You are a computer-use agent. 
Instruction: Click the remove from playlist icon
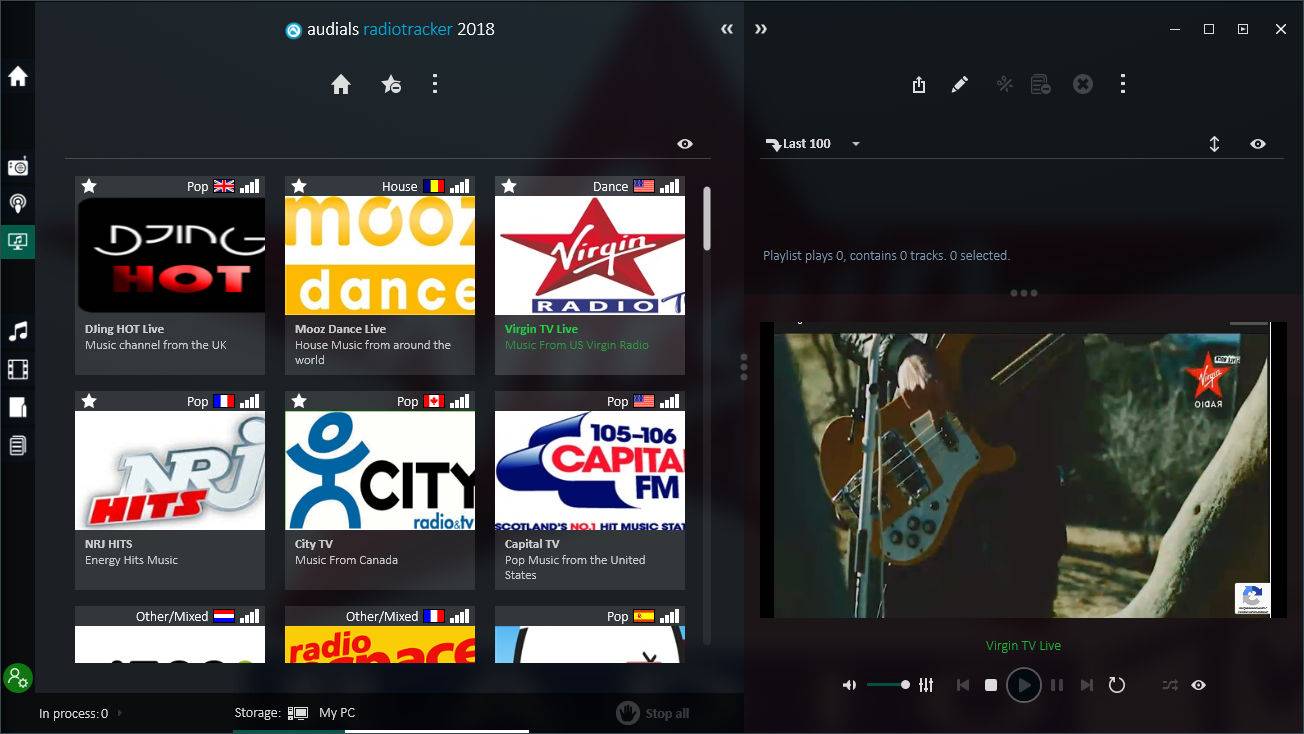tap(1041, 85)
